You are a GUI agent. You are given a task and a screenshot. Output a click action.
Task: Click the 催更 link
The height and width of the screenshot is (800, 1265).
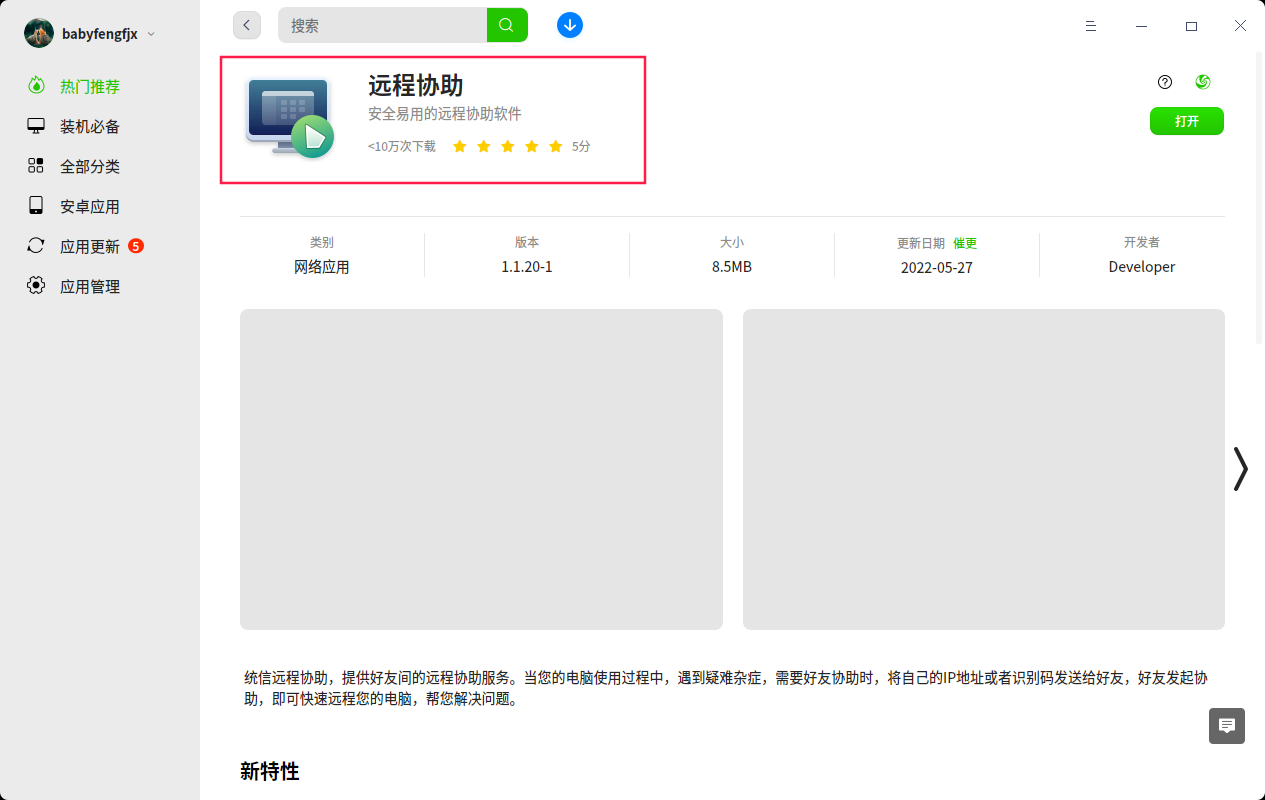[965, 243]
